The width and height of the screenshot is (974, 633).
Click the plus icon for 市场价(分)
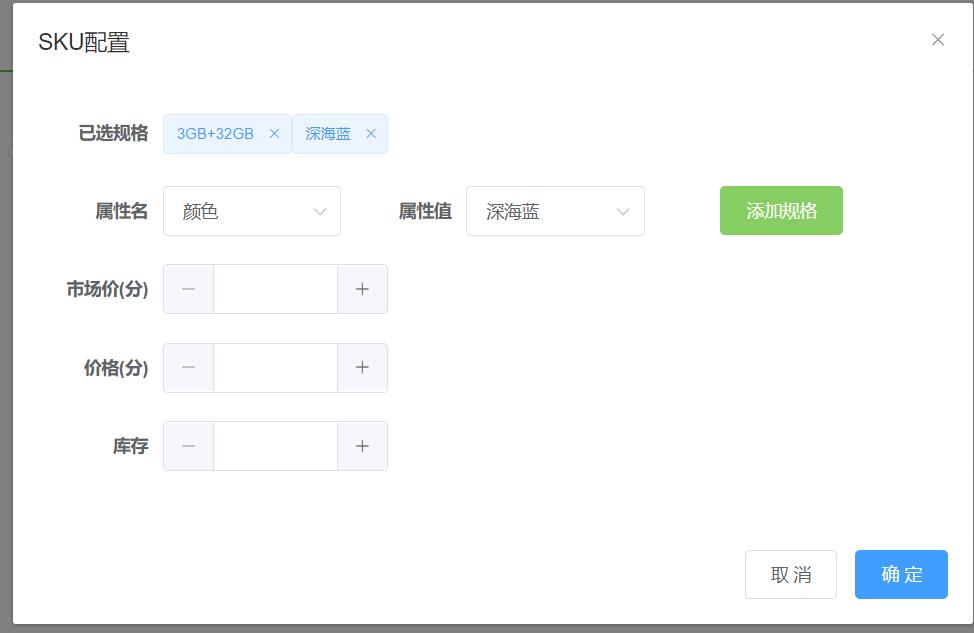362,289
